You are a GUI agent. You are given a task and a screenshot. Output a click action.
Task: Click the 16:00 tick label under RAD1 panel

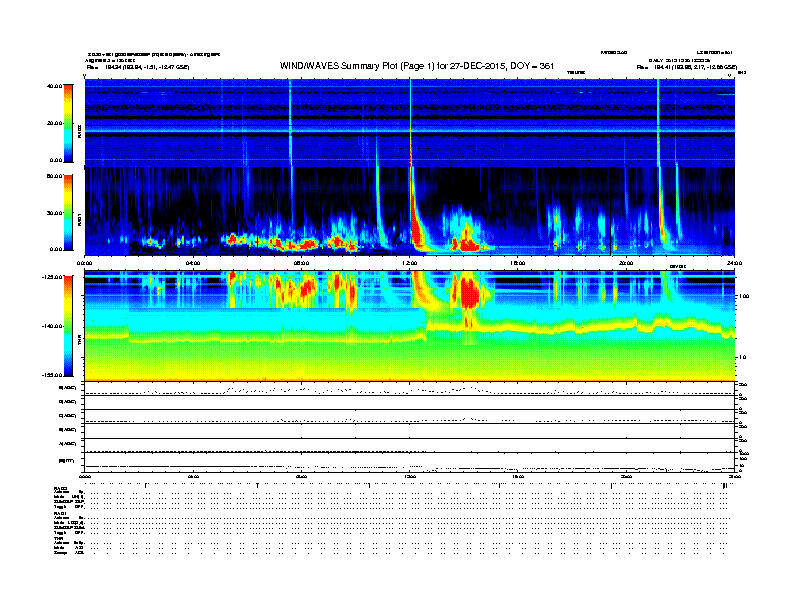pyautogui.click(x=518, y=263)
